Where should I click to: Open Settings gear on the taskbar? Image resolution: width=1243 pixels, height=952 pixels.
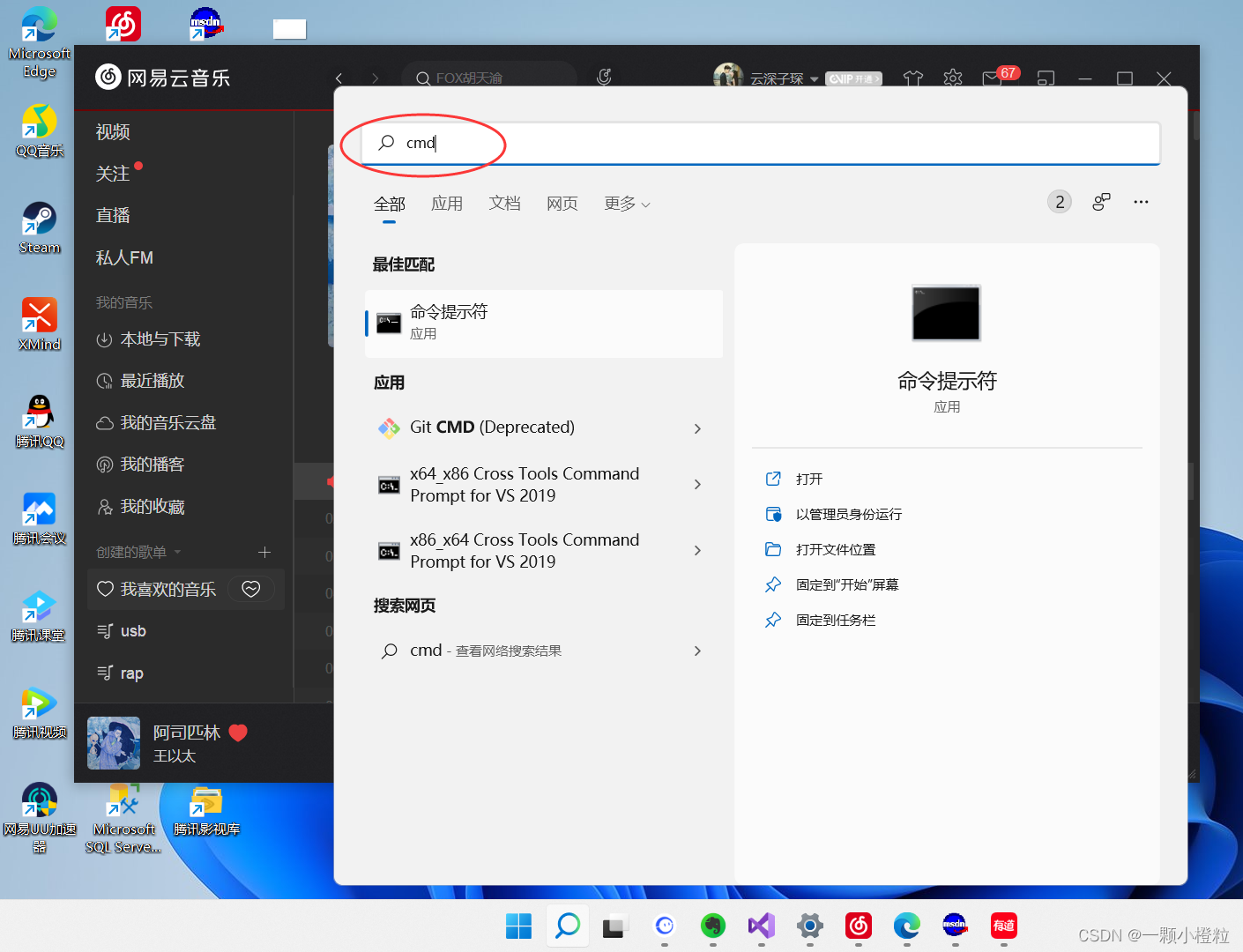point(810,926)
